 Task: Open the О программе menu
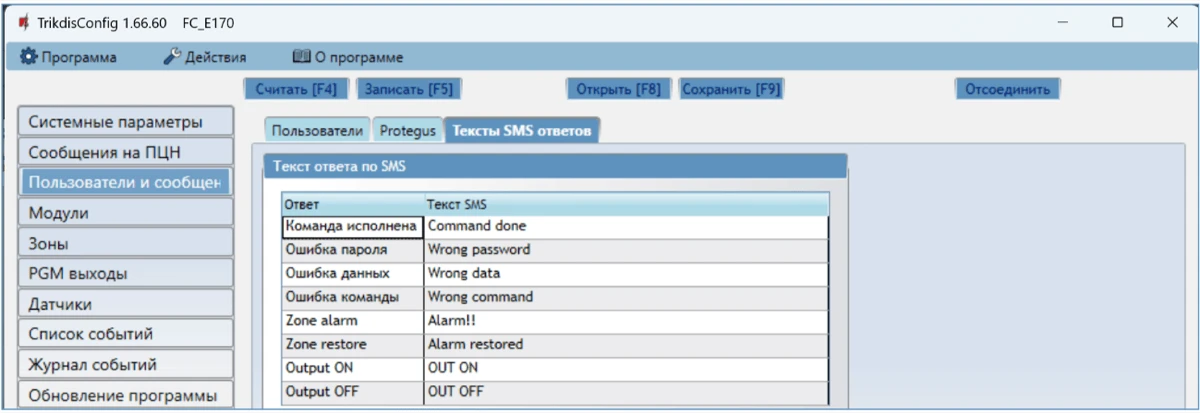tap(347, 57)
